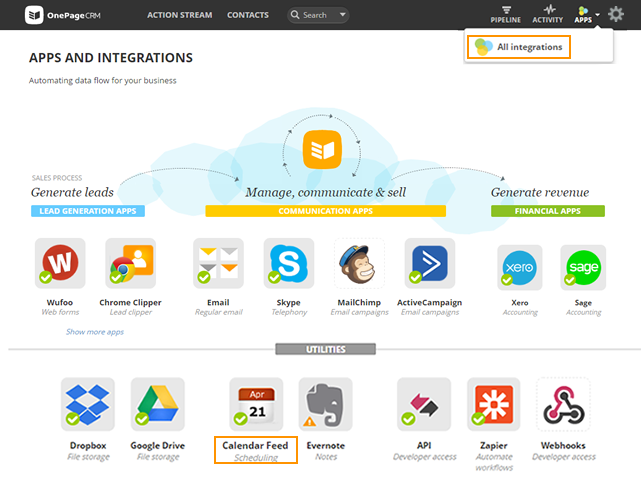This screenshot has width=641, height=496.
Task: Expand the search options dropdown arrow
Action: (343, 15)
